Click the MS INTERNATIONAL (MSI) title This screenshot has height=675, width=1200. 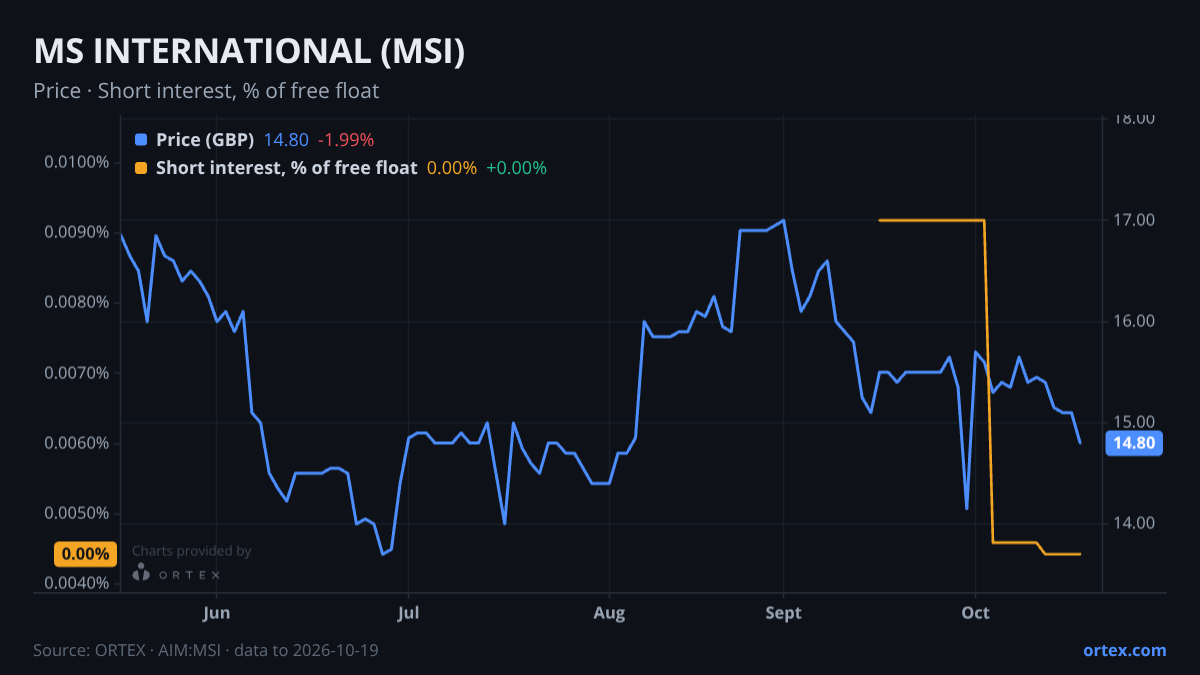249,52
